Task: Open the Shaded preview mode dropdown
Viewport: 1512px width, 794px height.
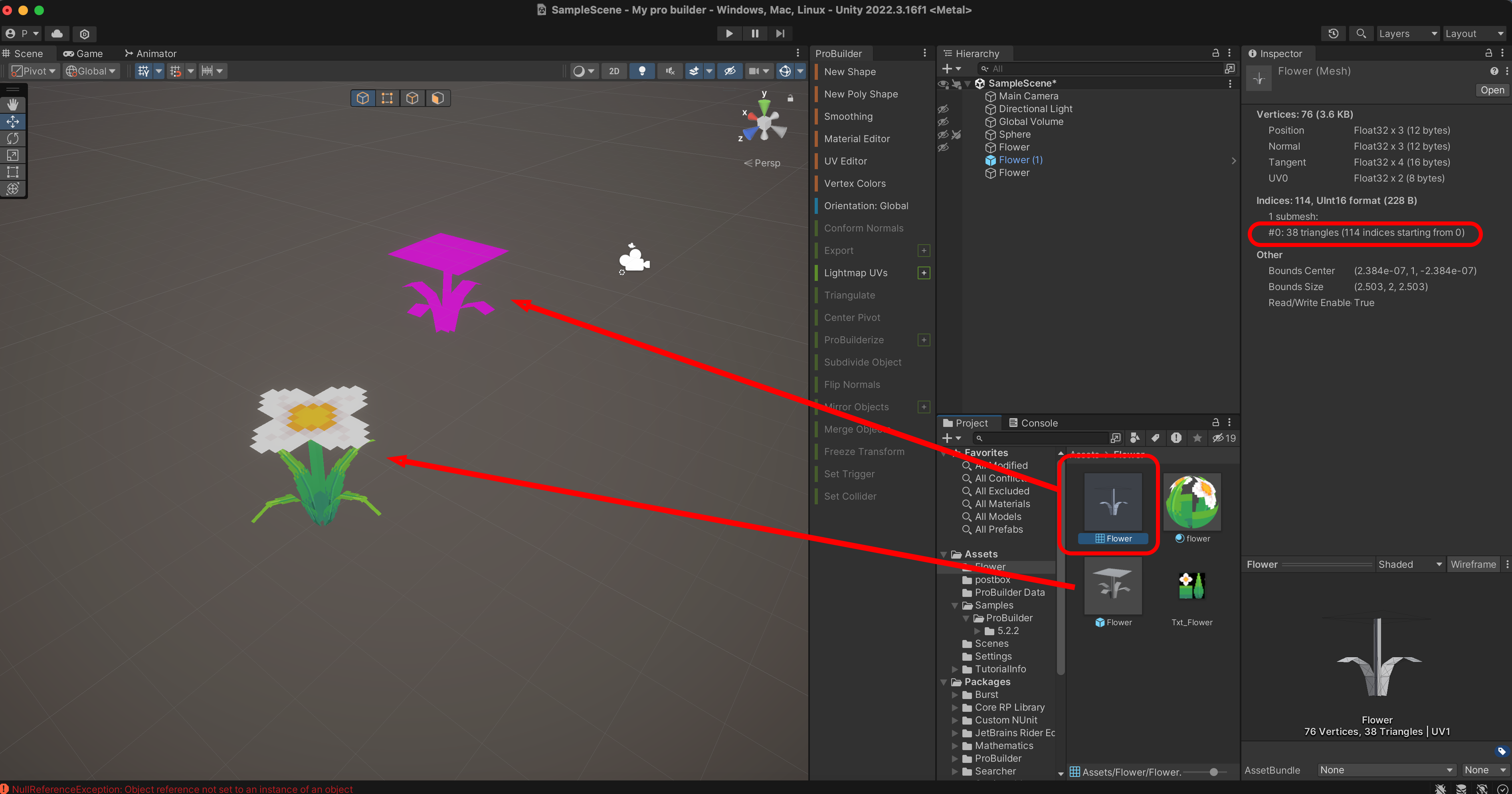Action: (x=1409, y=564)
